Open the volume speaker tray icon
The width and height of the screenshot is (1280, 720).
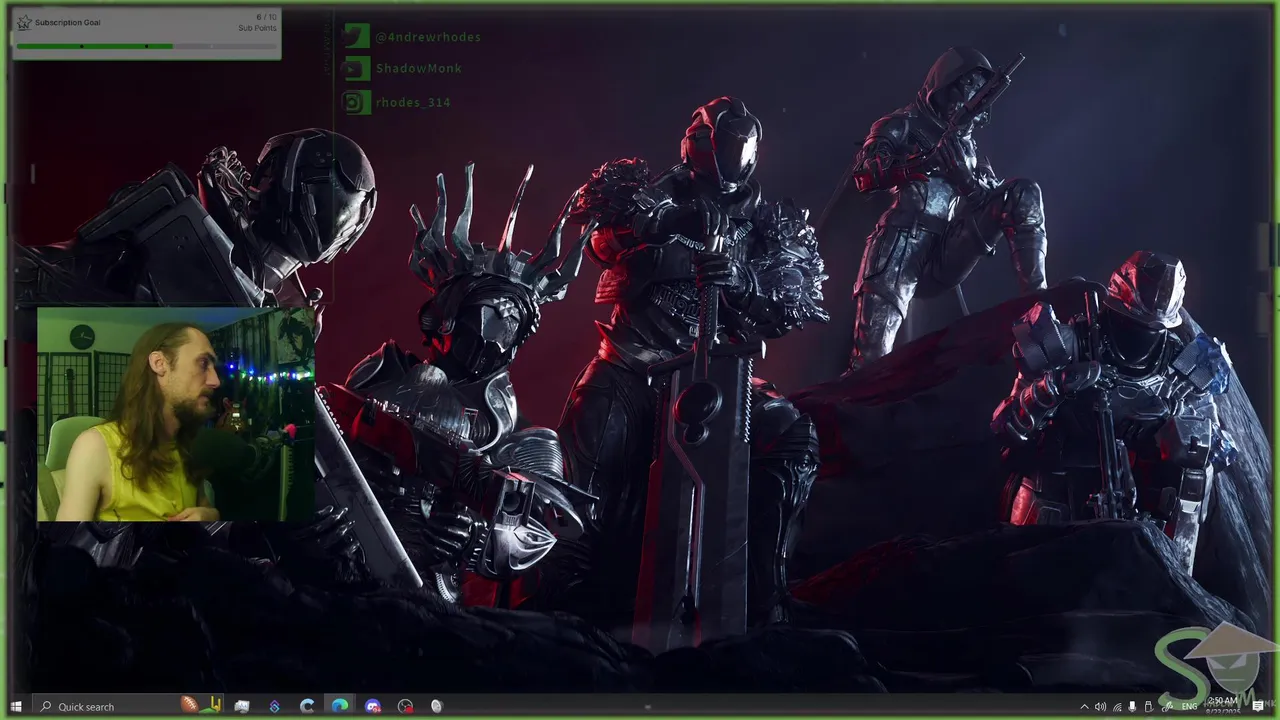click(x=1101, y=707)
